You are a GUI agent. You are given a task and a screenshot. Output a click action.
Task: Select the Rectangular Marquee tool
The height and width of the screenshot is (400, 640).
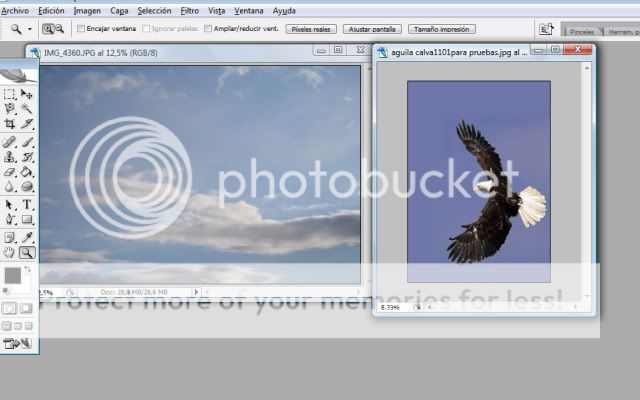[9, 94]
